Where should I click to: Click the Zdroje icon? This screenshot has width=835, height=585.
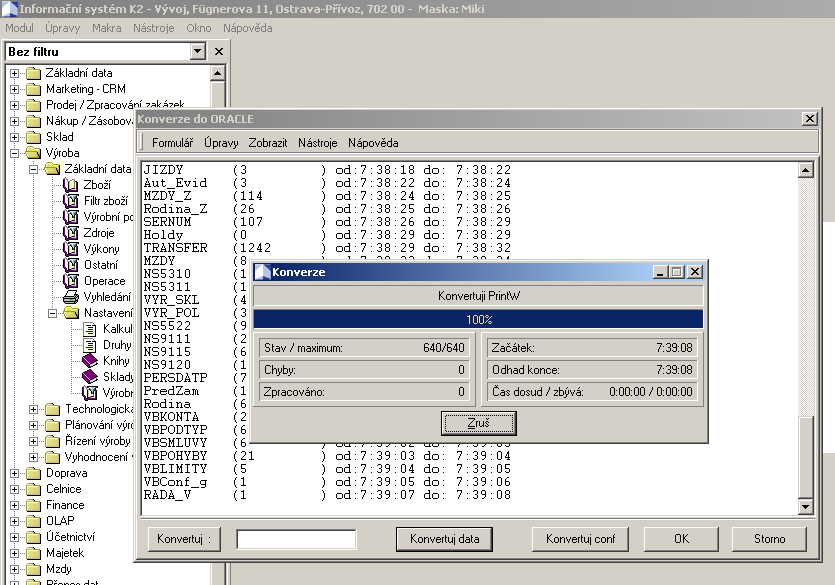tap(70, 233)
